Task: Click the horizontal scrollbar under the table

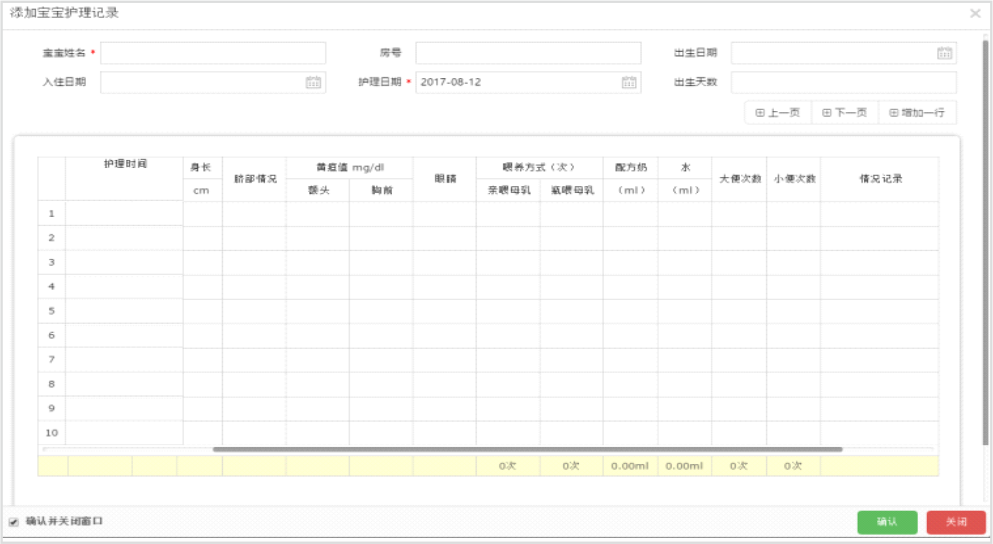Action: pos(527,450)
